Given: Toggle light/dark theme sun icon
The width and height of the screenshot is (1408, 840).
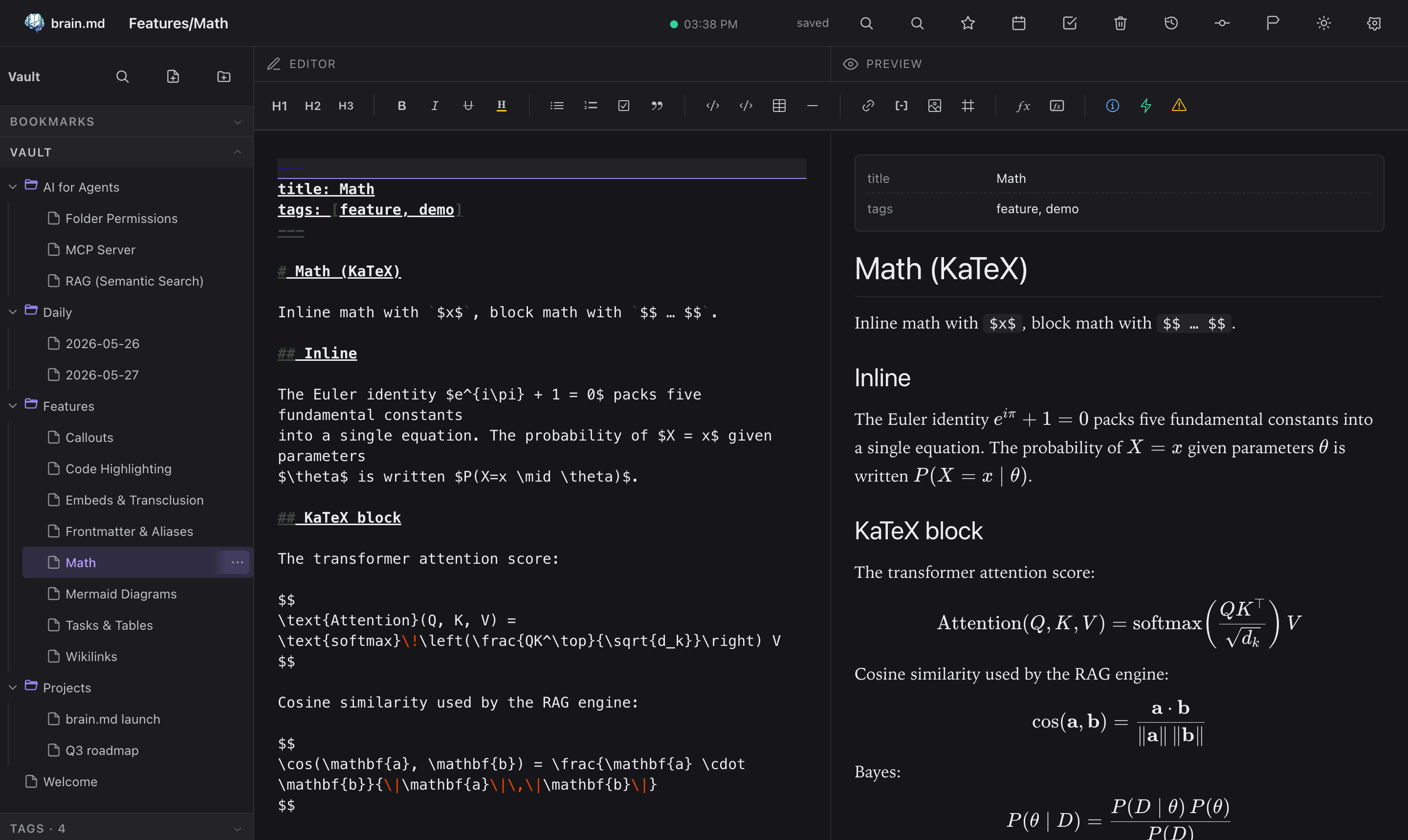Looking at the screenshot, I should [x=1324, y=23].
